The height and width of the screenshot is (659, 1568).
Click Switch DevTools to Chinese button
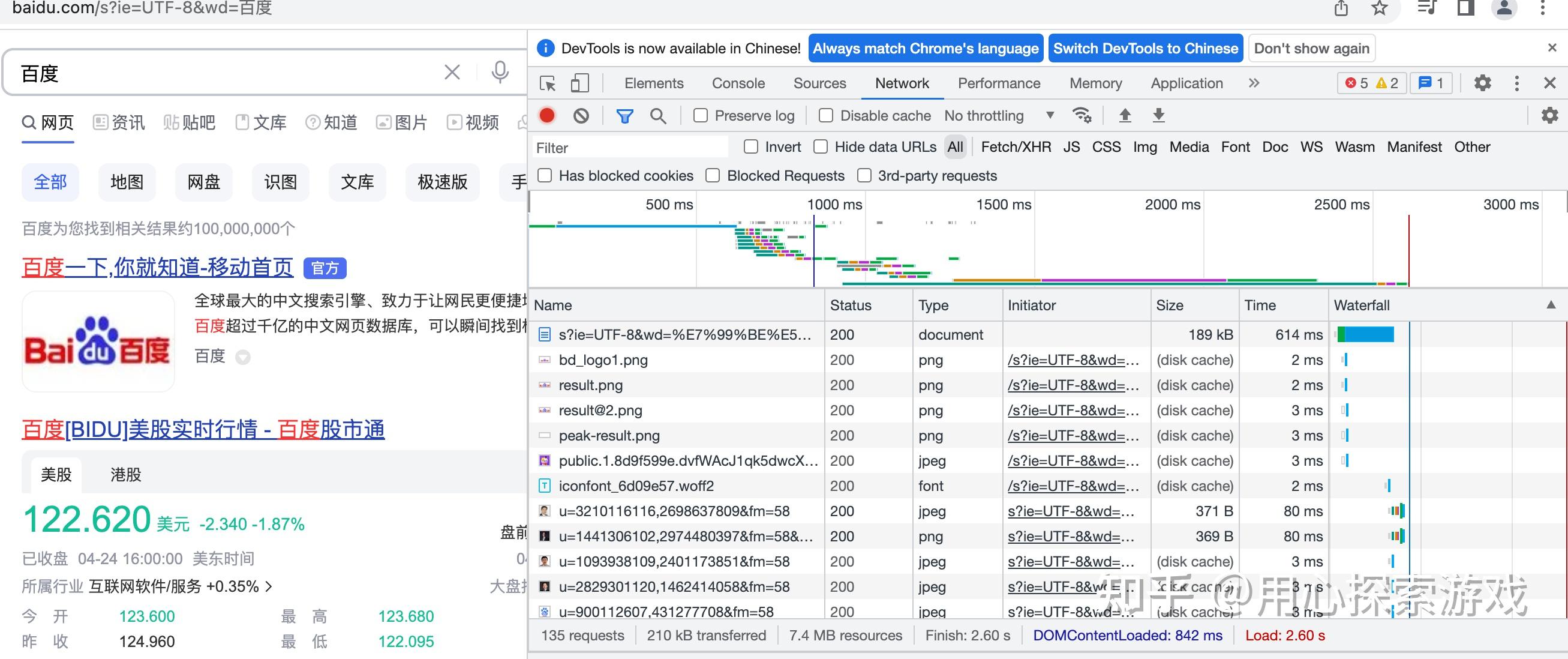[1145, 48]
